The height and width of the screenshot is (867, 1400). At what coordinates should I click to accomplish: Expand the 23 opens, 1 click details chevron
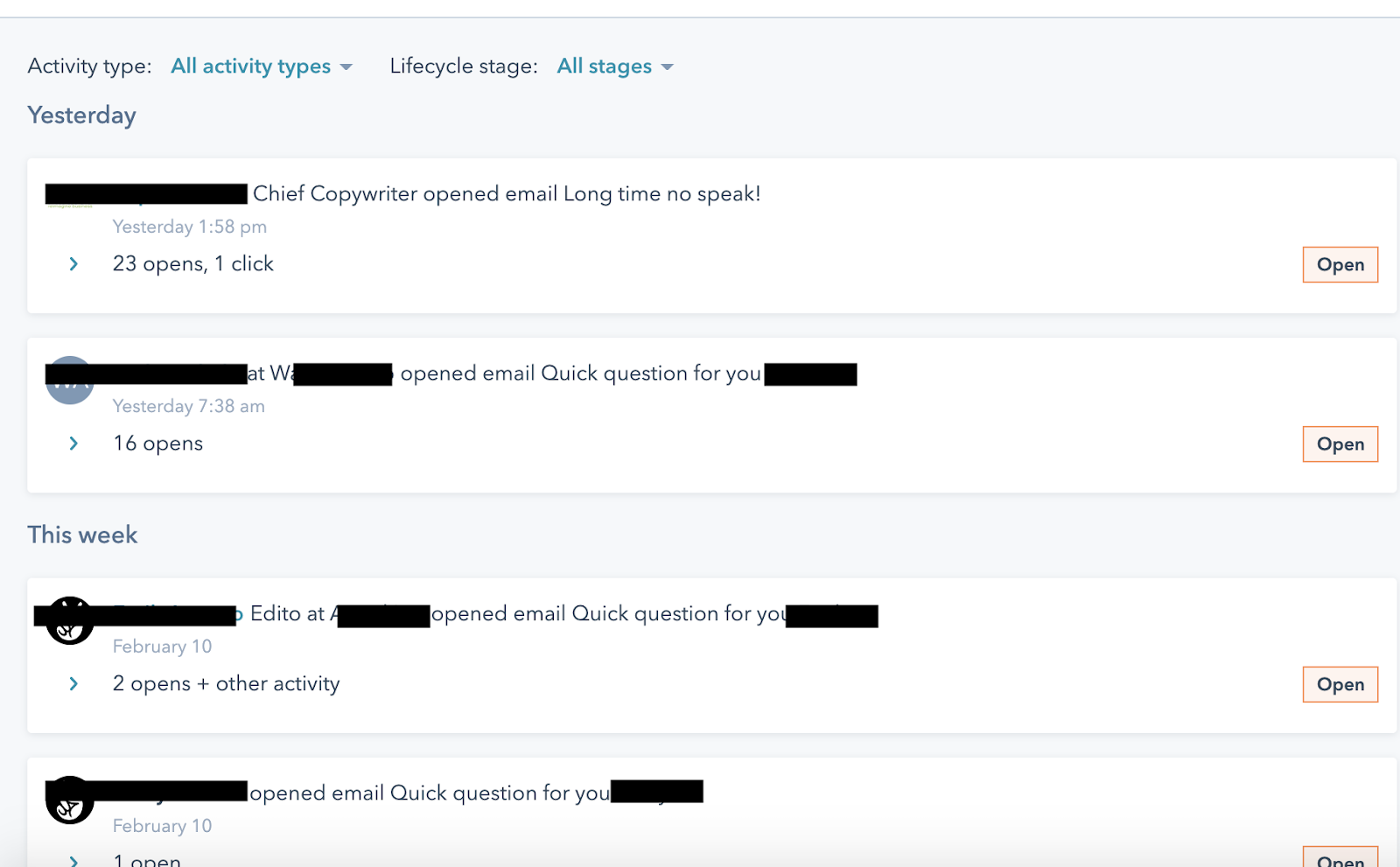(x=73, y=264)
